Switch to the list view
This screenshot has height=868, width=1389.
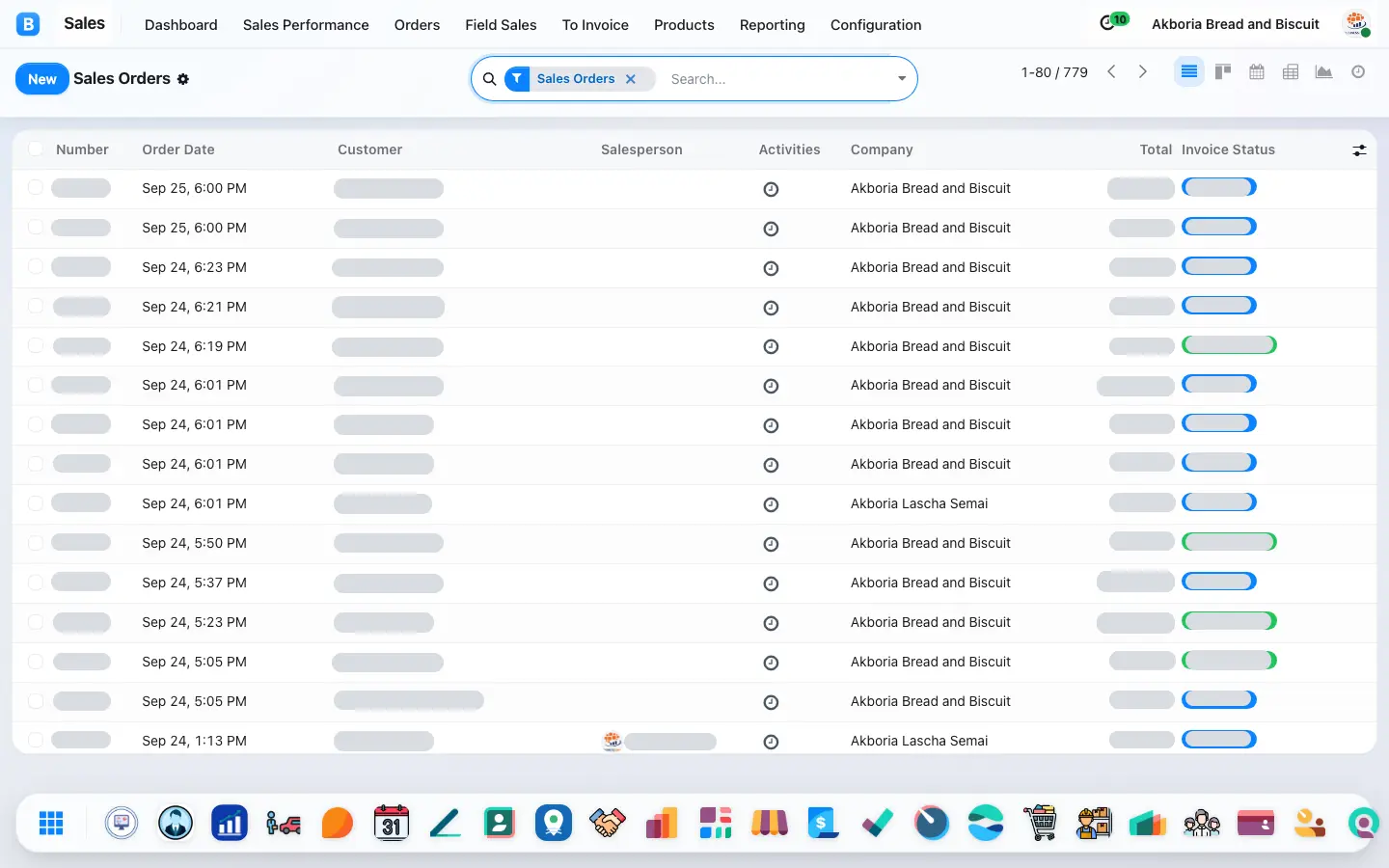pos(1189,72)
